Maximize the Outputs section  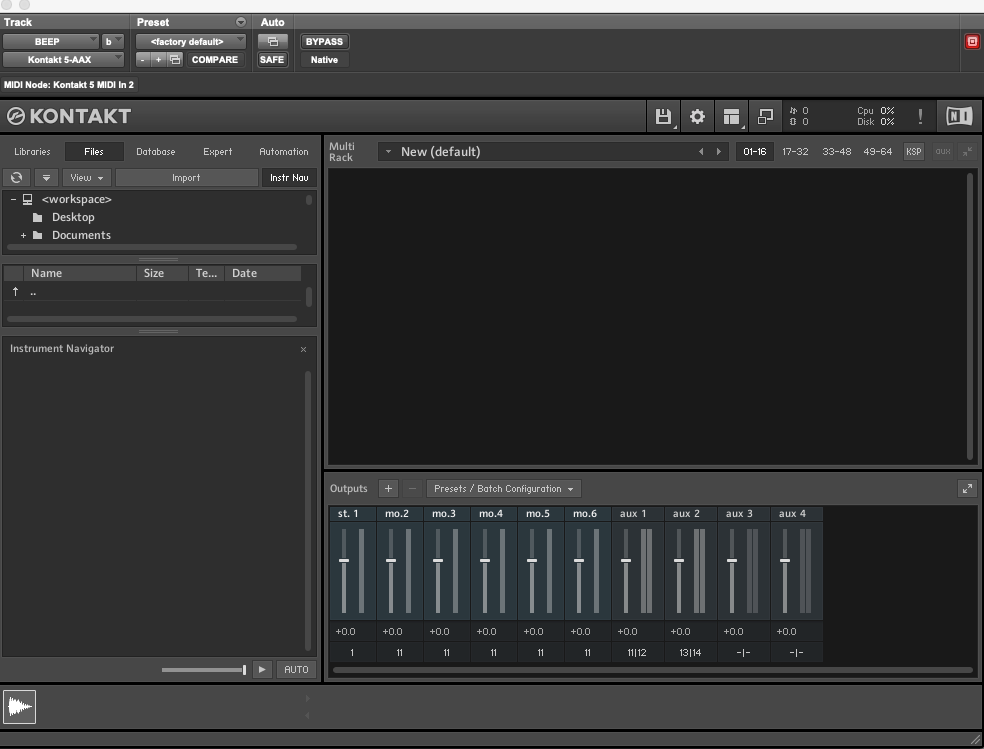[x=967, y=489]
